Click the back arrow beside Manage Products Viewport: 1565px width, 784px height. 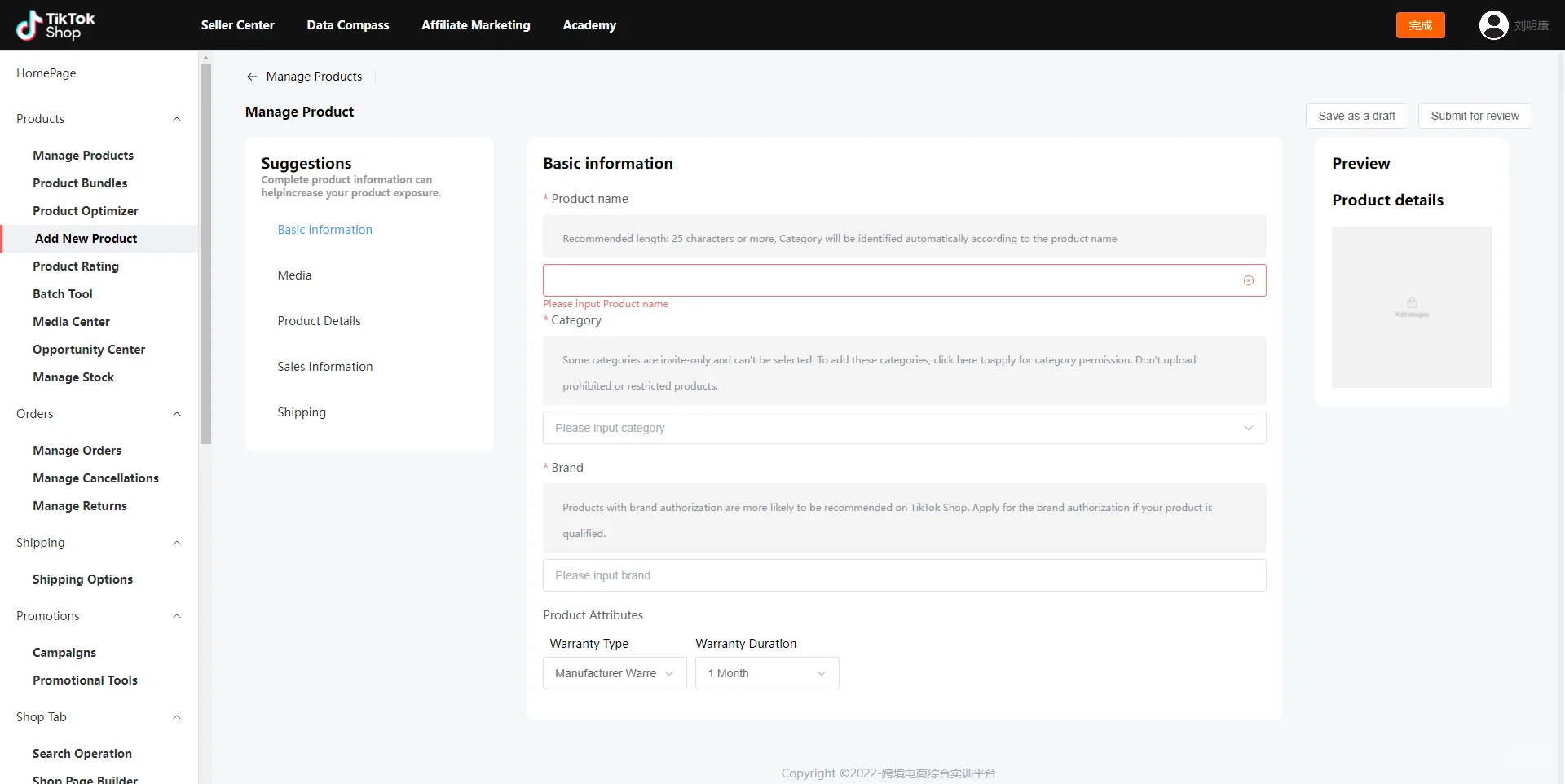(x=252, y=77)
